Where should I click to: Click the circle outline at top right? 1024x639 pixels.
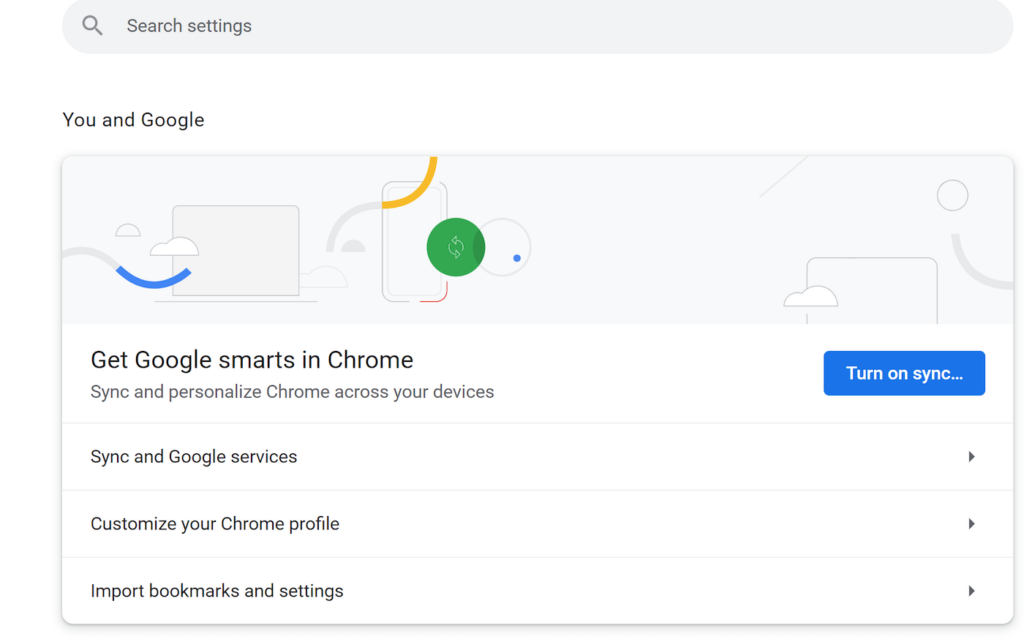[952, 195]
